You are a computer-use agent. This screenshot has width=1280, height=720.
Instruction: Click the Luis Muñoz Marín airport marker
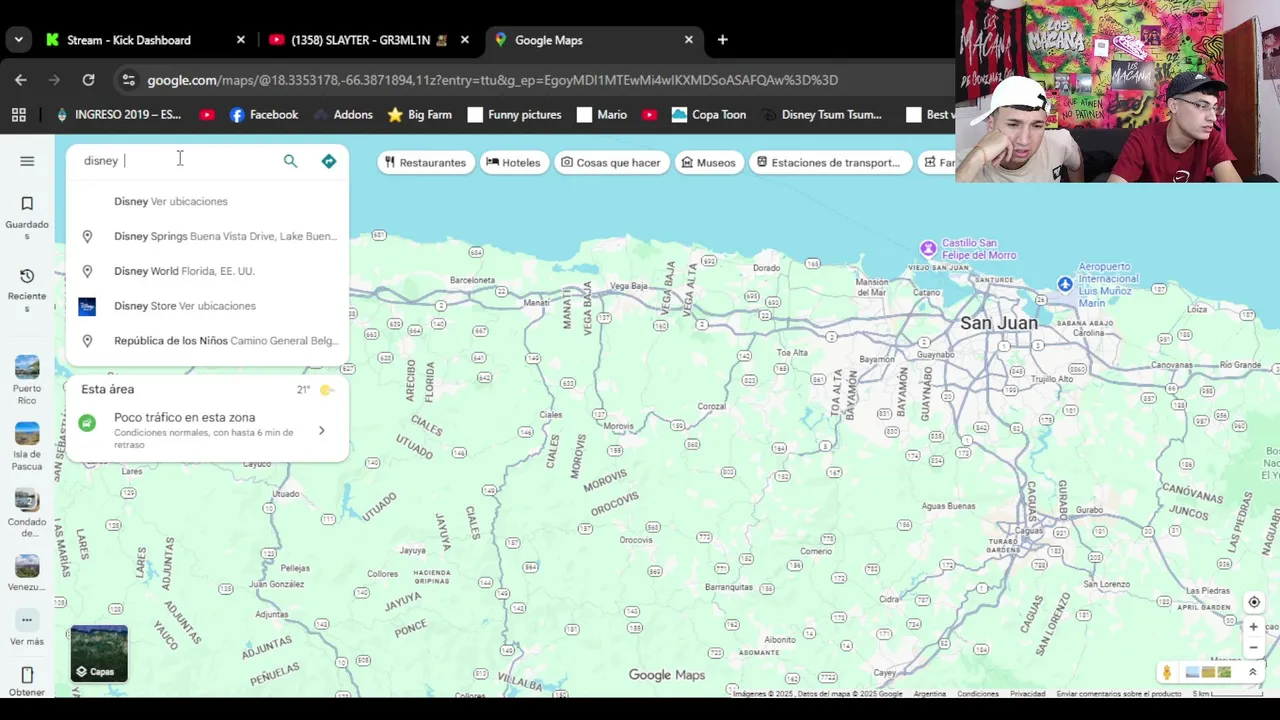(1065, 285)
